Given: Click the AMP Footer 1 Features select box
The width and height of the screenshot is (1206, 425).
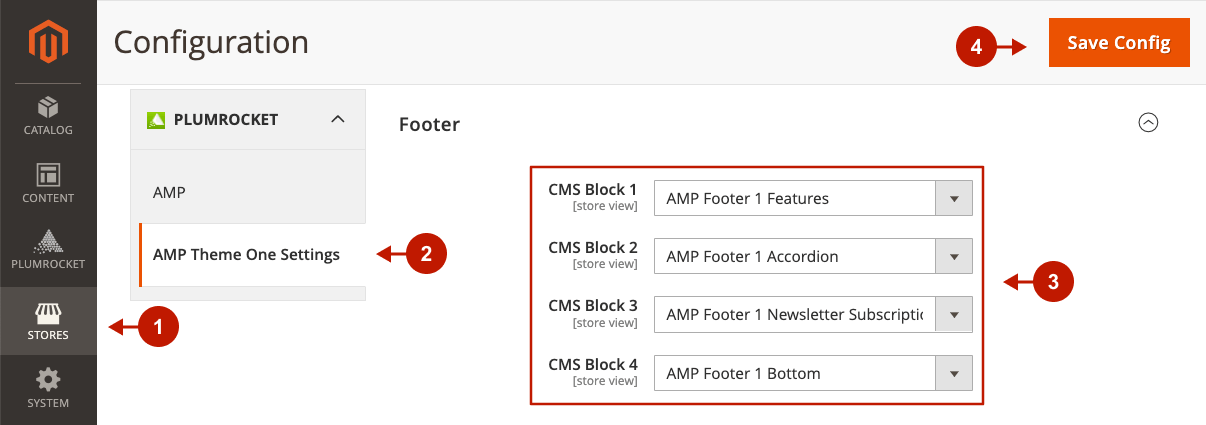Looking at the screenshot, I should pyautogui.click(x=813, y=198).
